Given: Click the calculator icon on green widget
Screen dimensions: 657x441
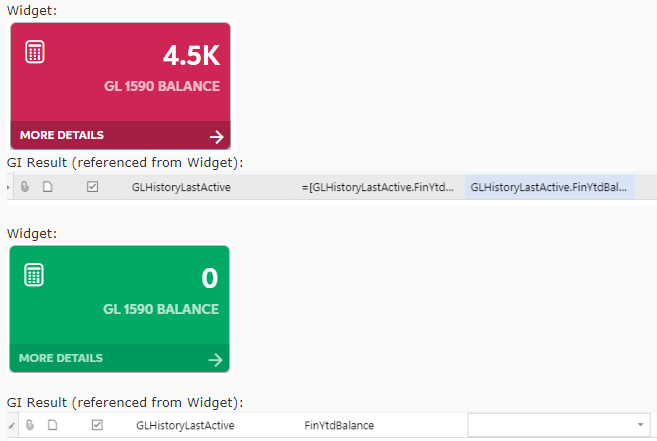Looking at the screenshot, I should coord(35,275).
